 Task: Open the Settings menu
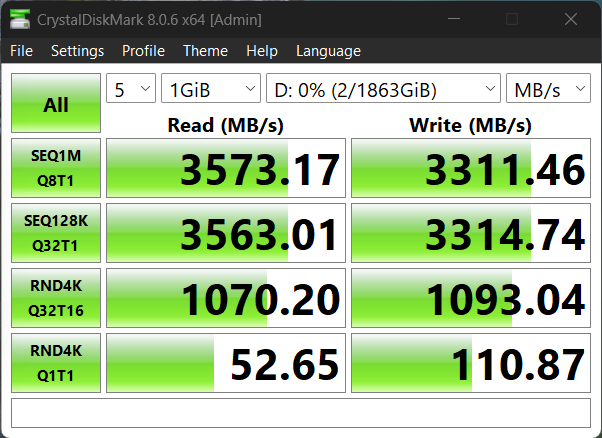pyautogui.click(x=77, y=51)
